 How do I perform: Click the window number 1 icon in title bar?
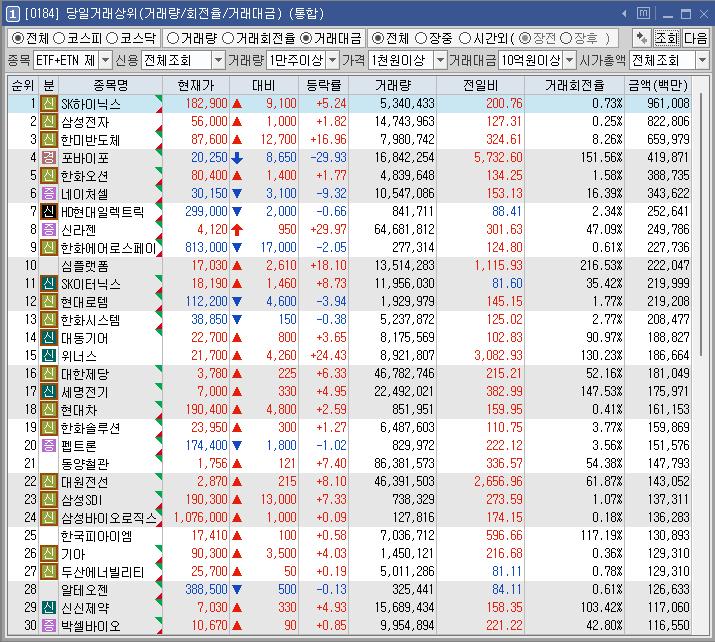point(13,14)
